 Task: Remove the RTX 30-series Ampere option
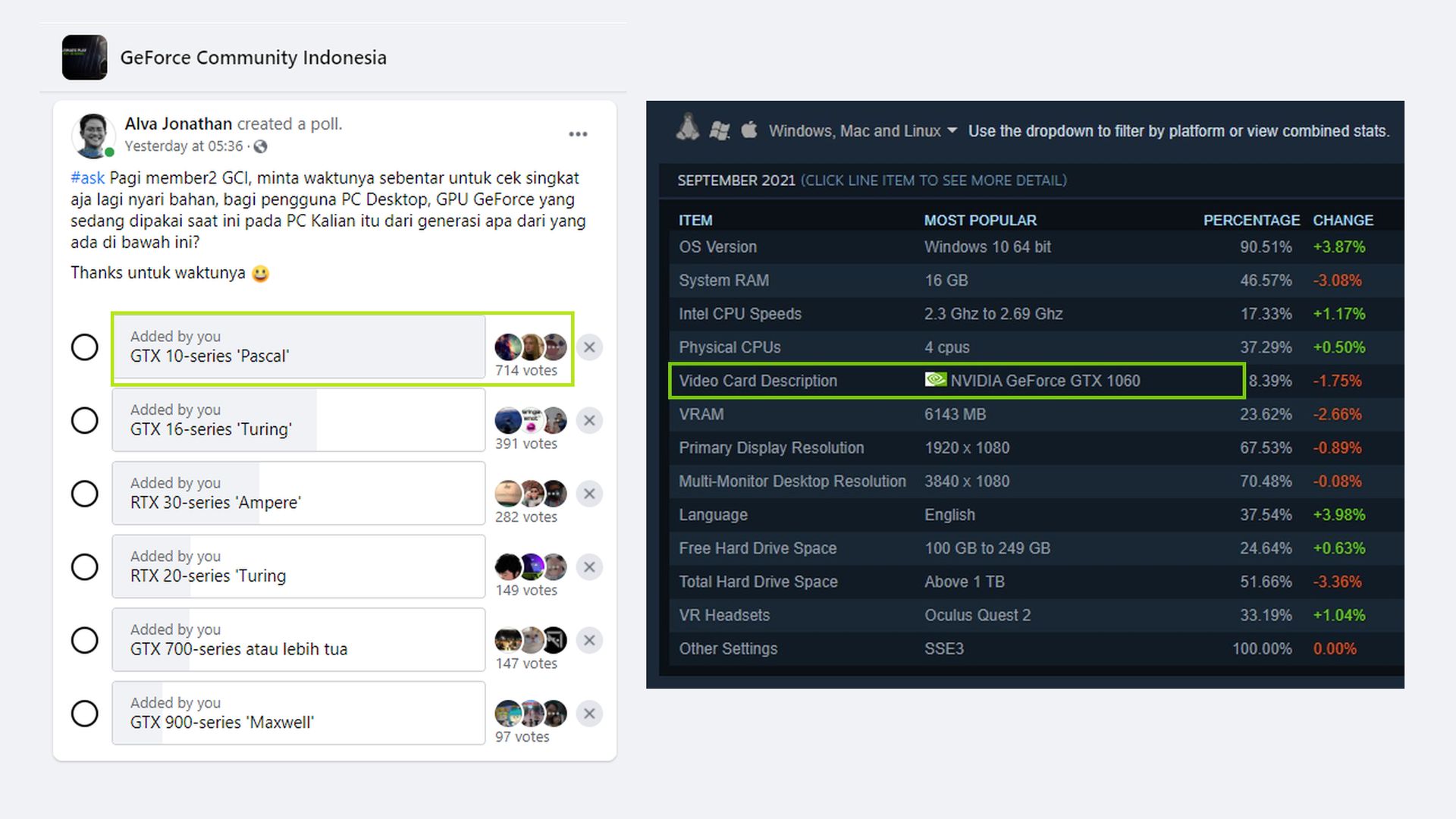(x=589, y=494)
